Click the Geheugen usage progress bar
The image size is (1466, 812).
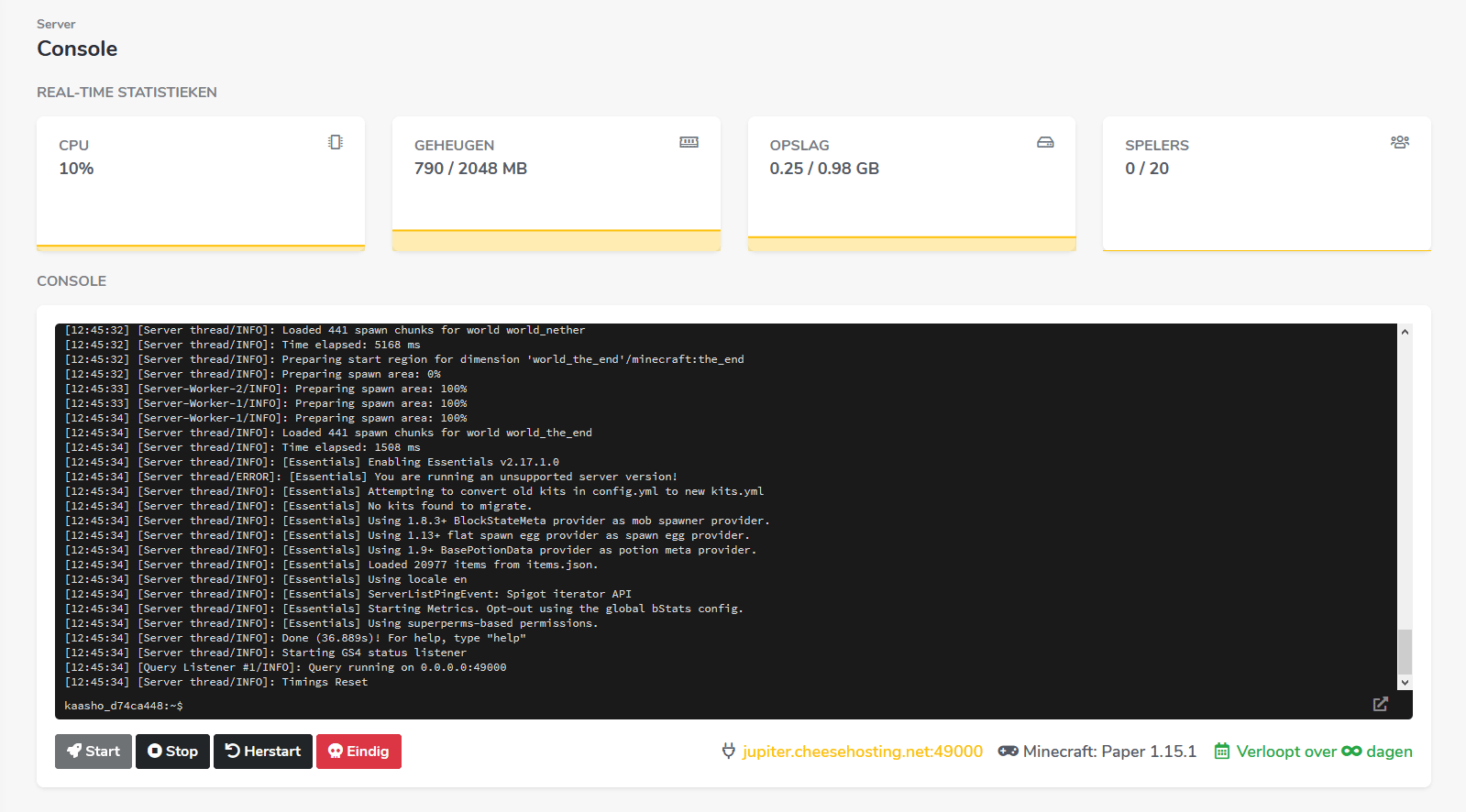(556, 240)
